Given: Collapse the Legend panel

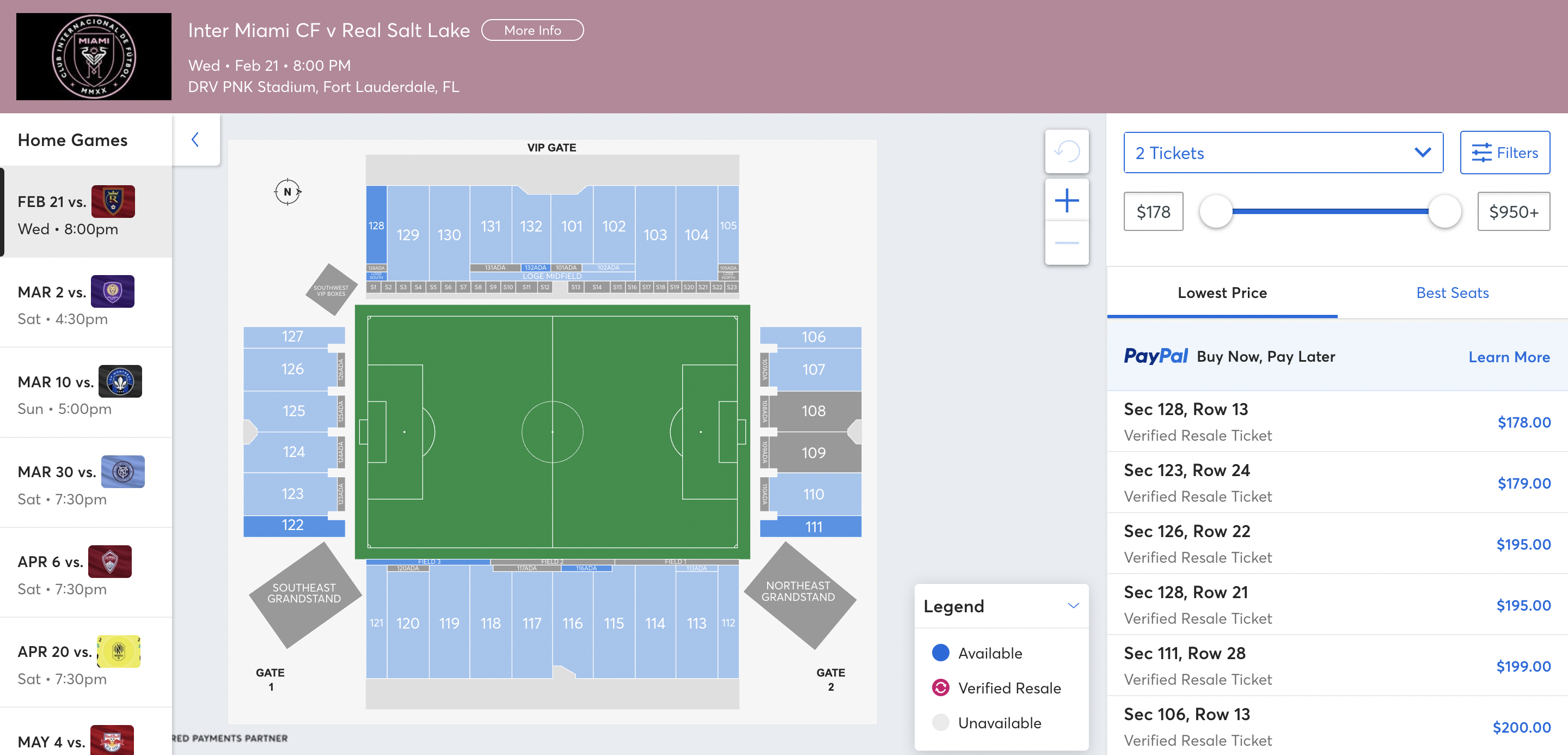Looking at the screenshot, I should [1073, 606].
